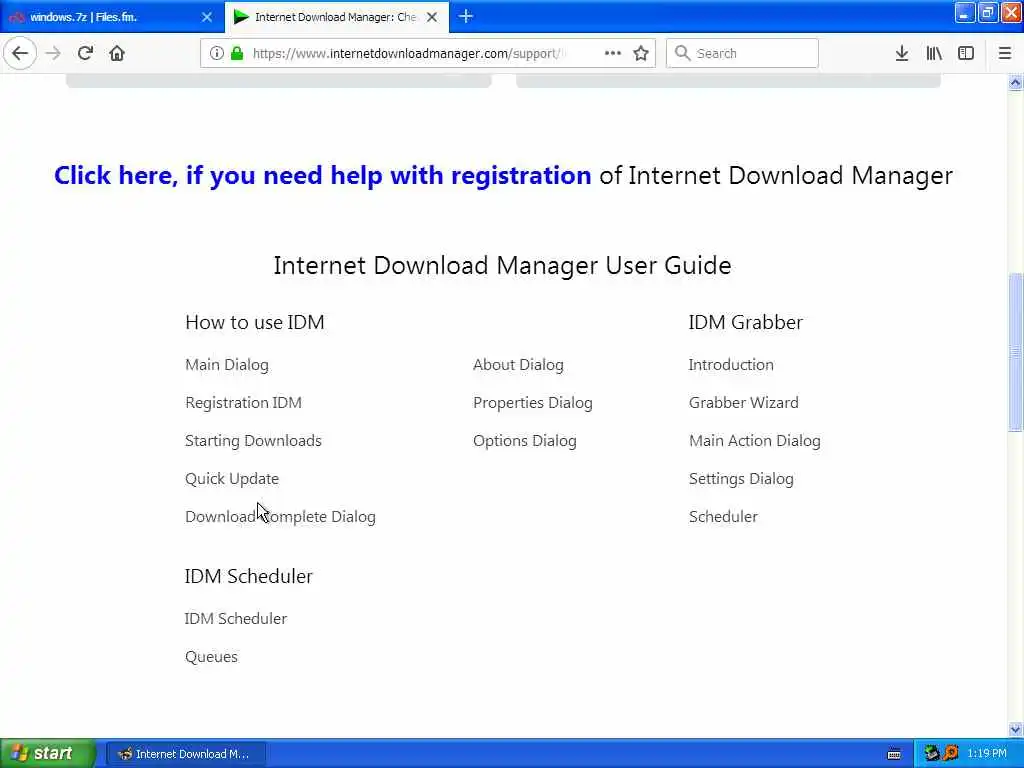Bookmark this page with the star
The image size is (1024, 768).
coord(641,53)
